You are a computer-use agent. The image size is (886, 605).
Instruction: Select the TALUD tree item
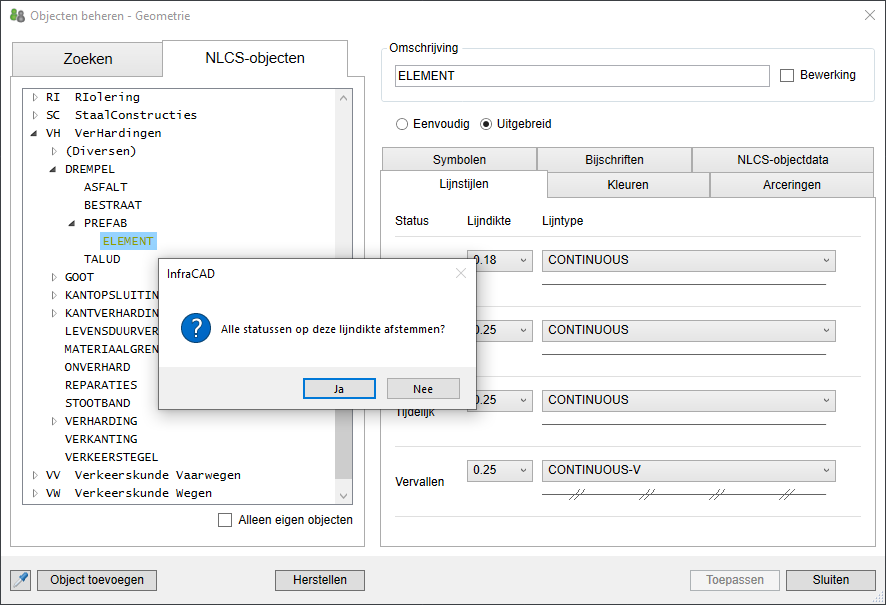point(102,259)
